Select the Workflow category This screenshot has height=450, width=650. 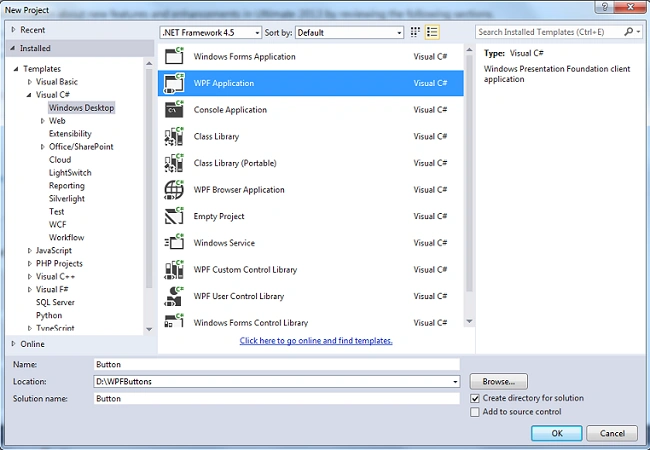point(67,237)
